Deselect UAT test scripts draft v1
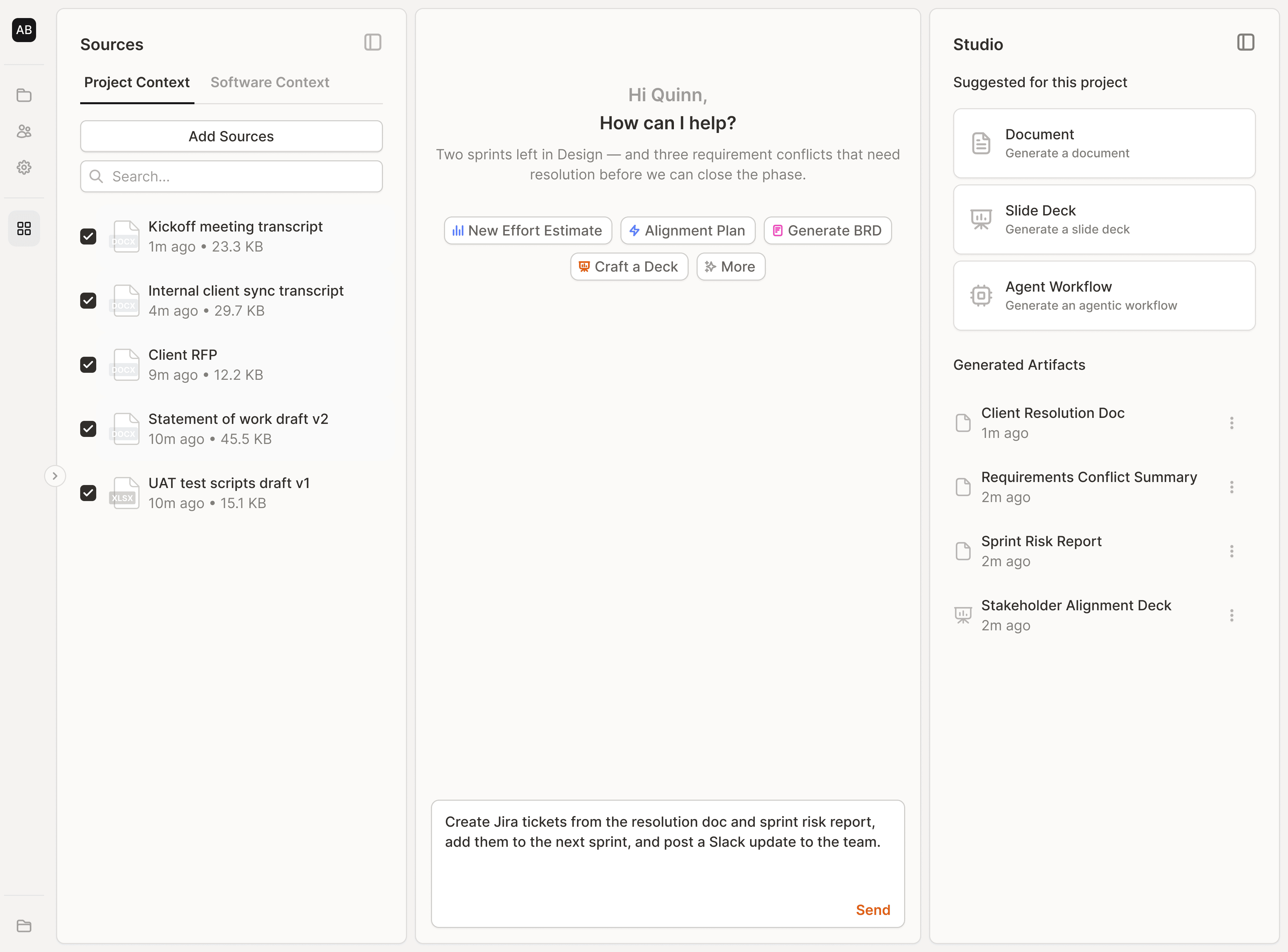Viewport: 1288px width, 952px height. pos(88,493)
